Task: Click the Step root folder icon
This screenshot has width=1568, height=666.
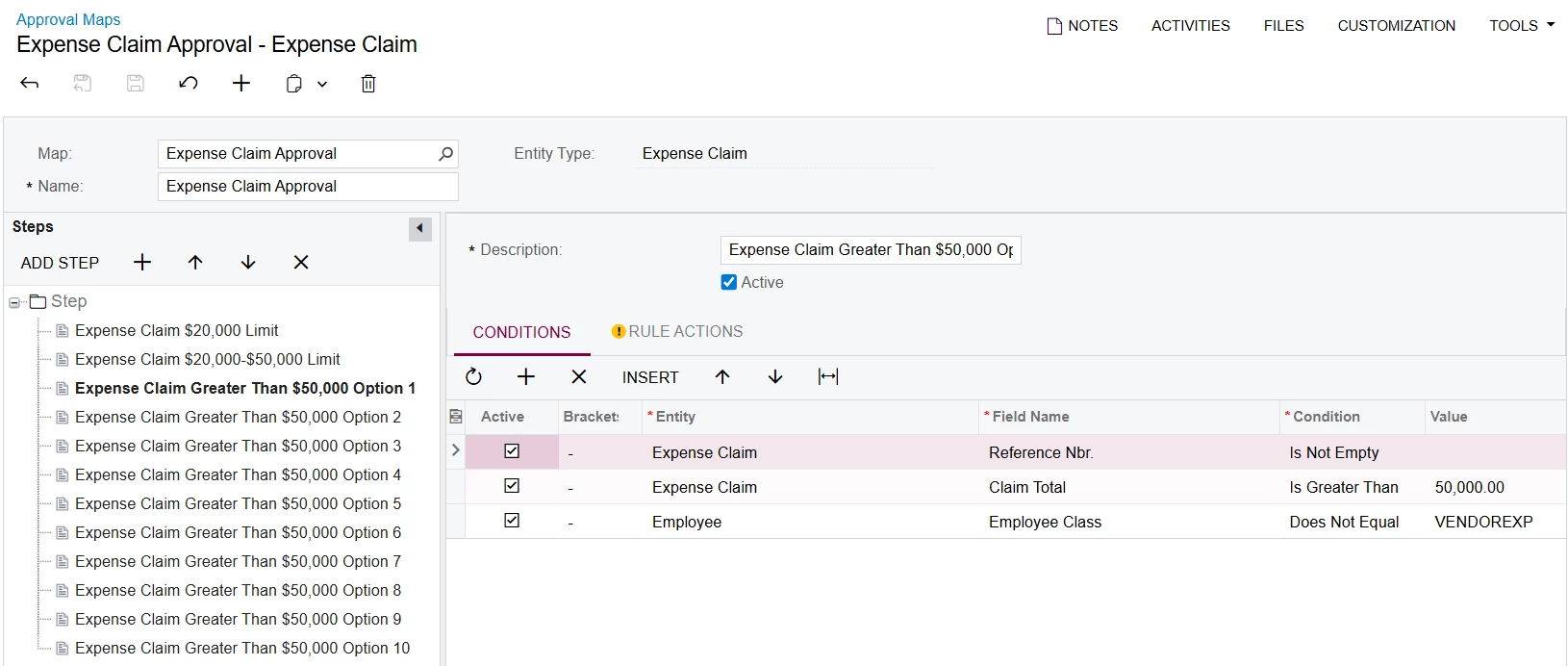Action: tap(38, 302)
